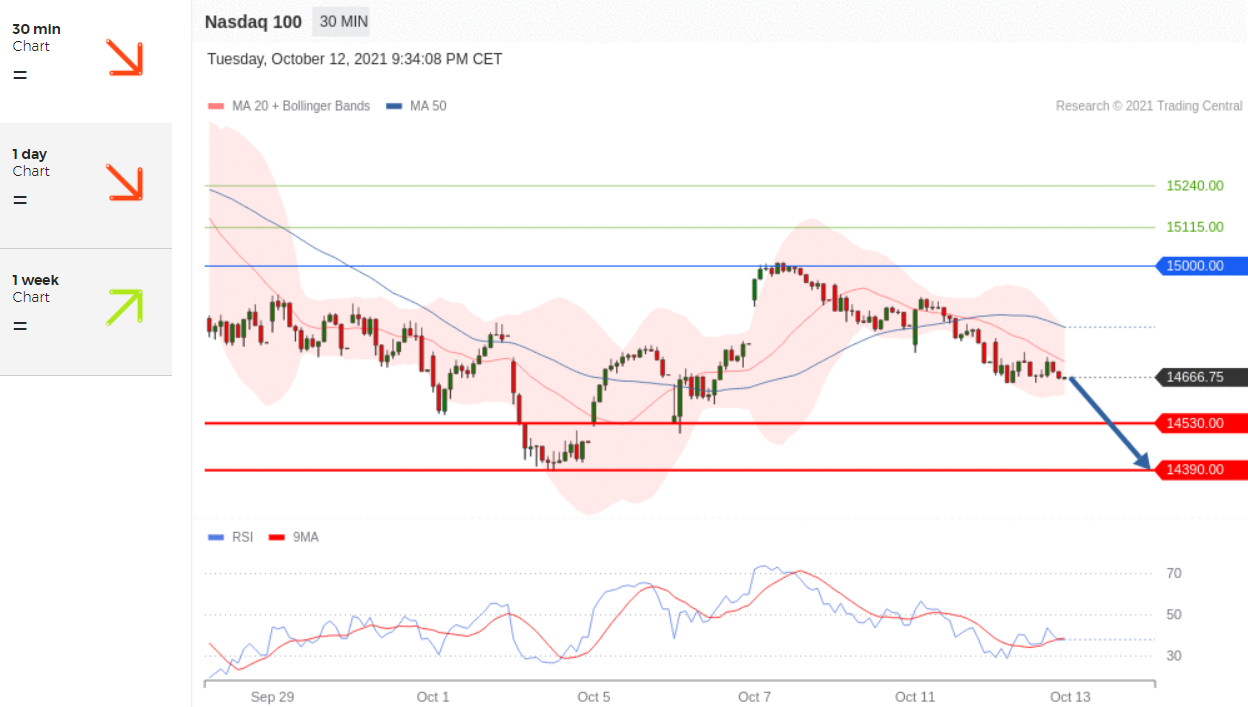Click the 14666.75 current price tag
The image size is (1248, 707).
tap(1201, 377)
